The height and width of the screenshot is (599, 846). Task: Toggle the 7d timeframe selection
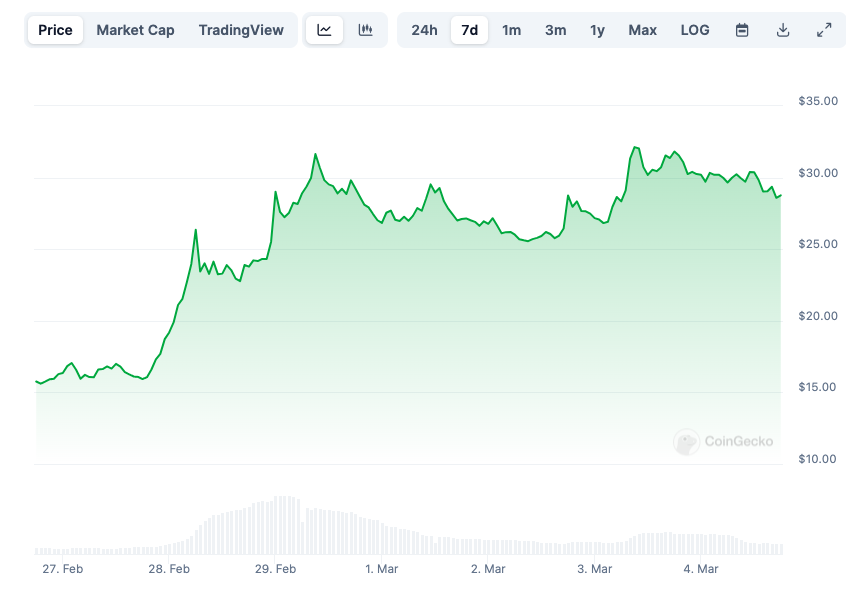[469, 30]
